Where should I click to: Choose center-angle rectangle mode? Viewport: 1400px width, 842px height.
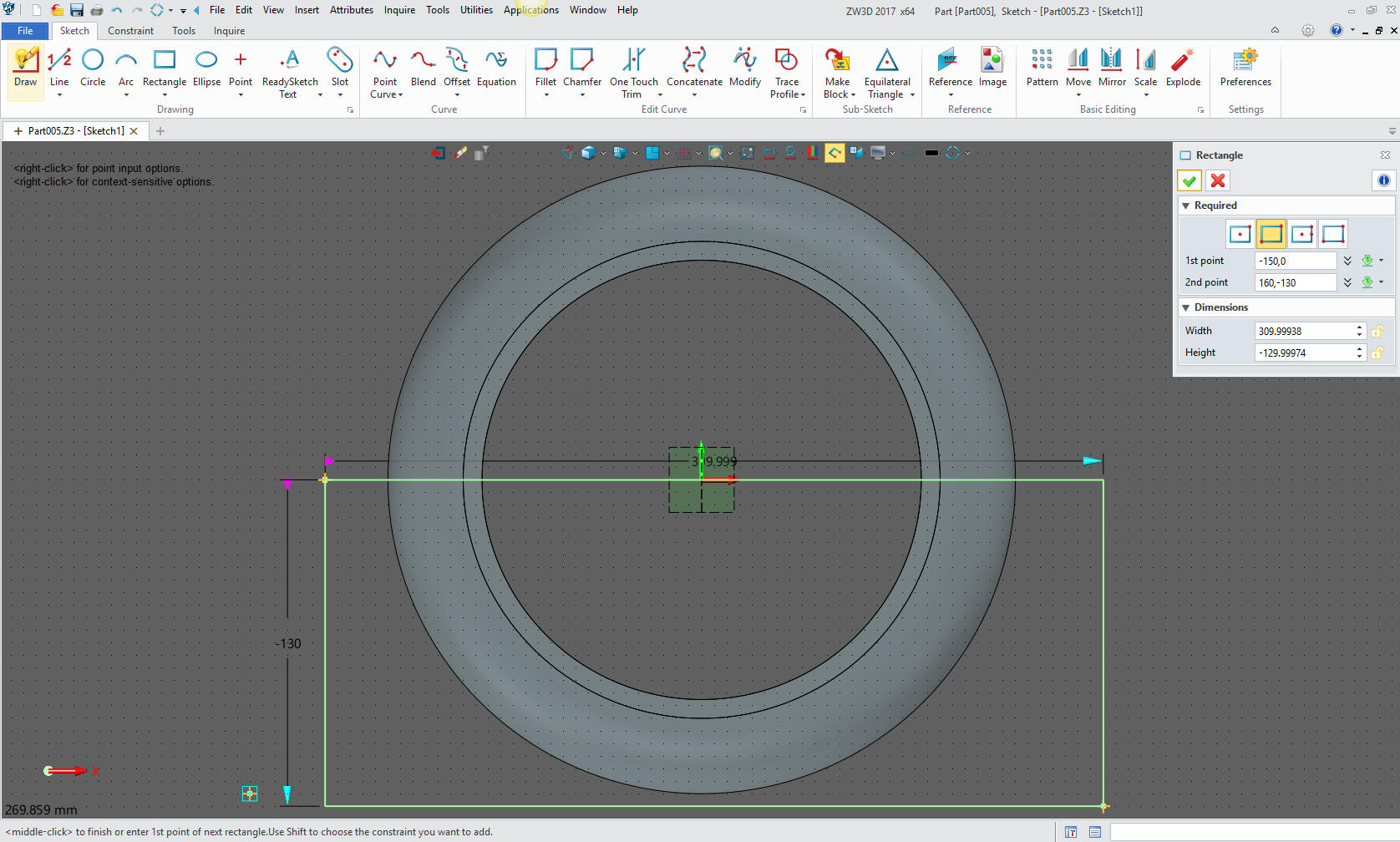click(1302, 235)
